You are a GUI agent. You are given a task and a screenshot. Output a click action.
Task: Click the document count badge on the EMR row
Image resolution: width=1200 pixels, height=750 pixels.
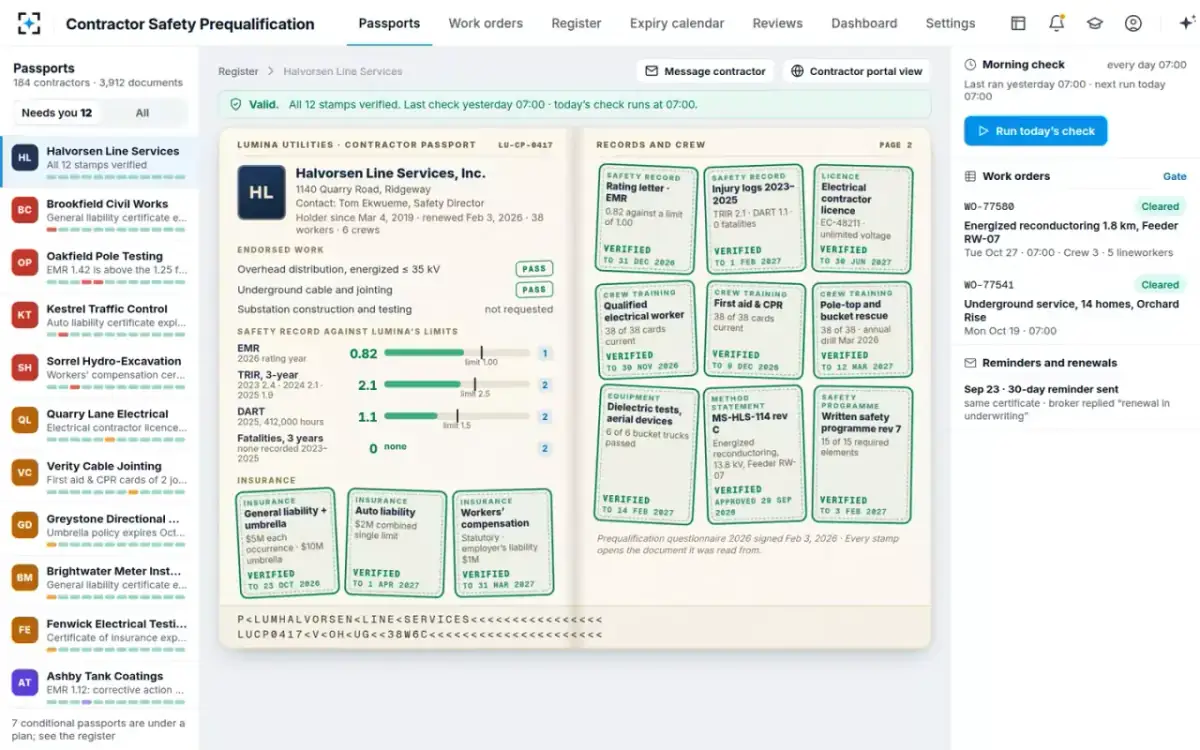(x=545, y=353)
